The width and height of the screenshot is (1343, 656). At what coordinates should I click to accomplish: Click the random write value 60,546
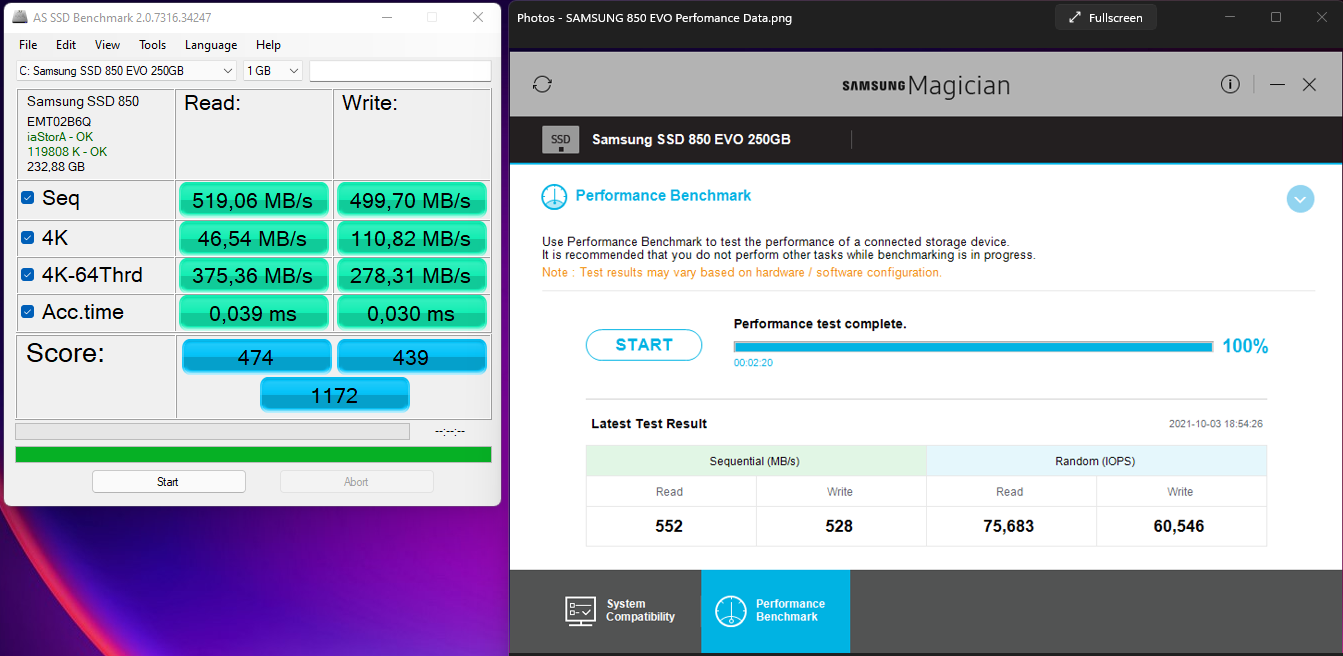(1179, 526)
